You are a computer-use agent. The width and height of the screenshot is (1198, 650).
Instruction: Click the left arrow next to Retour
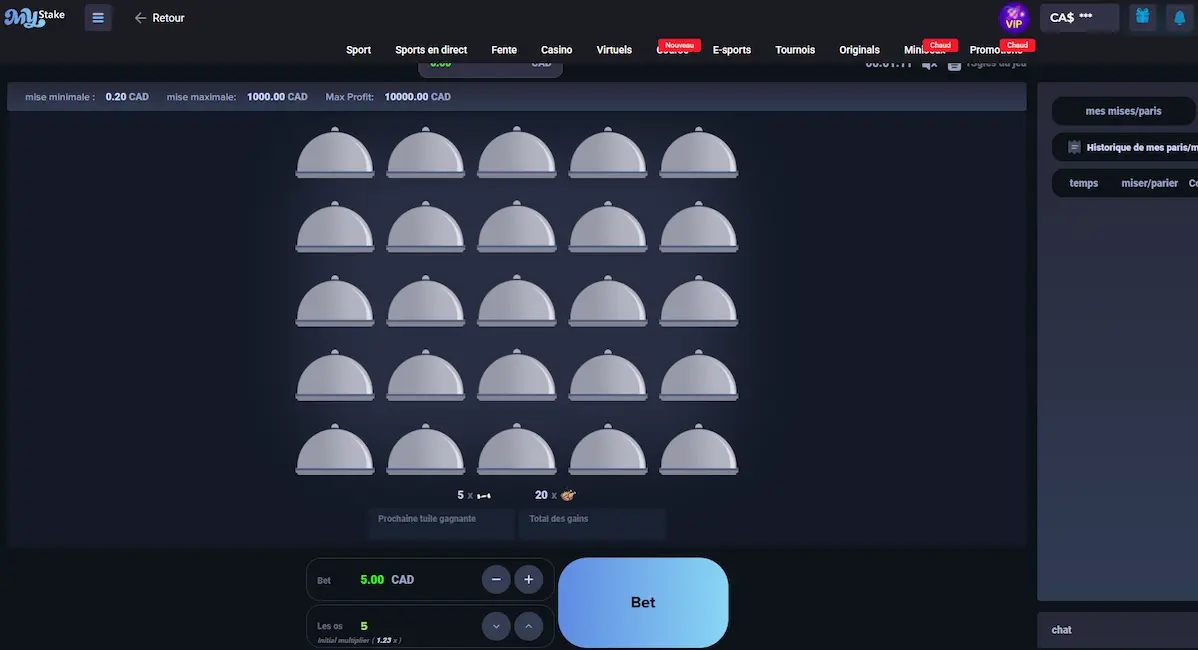pyautogui.click(x=140, y=18)
